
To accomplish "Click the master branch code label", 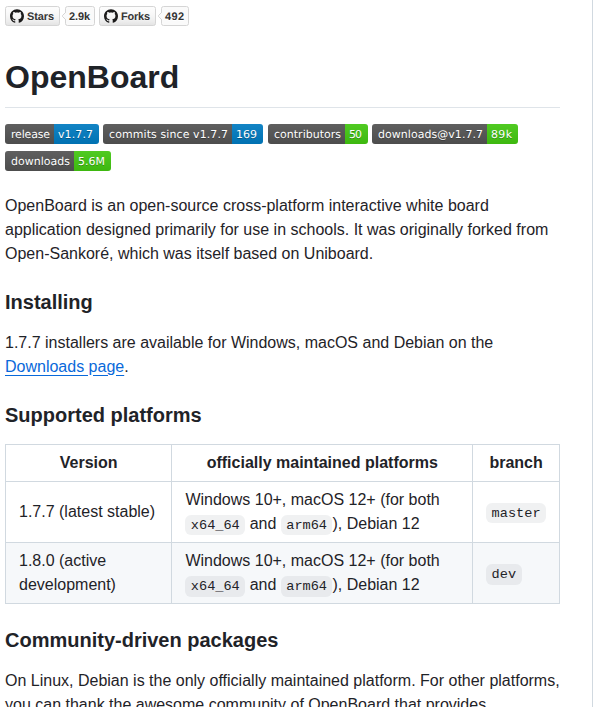I will 516,513.
